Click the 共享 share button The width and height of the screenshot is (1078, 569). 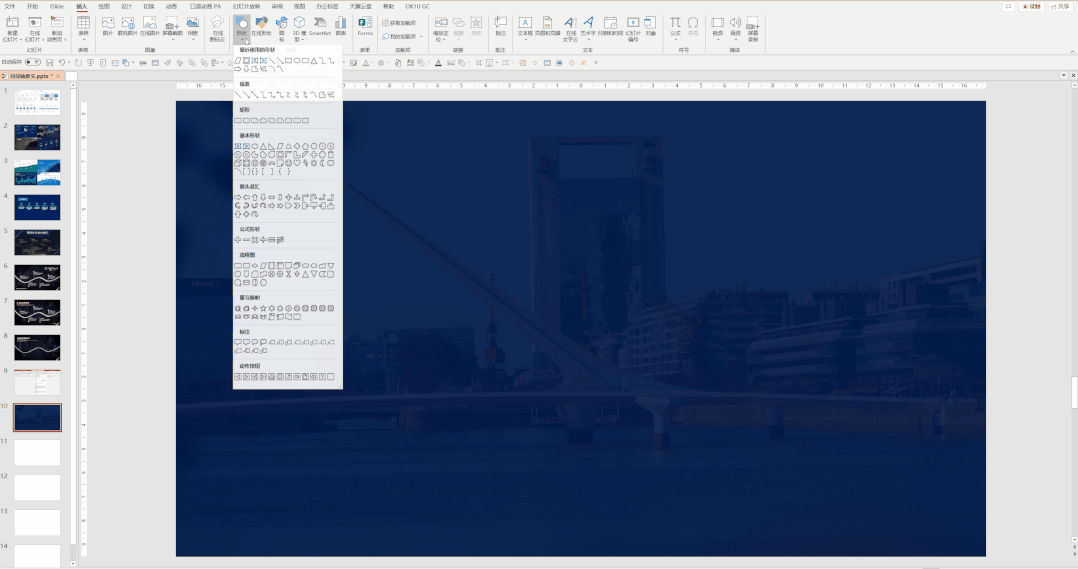[x=1059, y=6]
